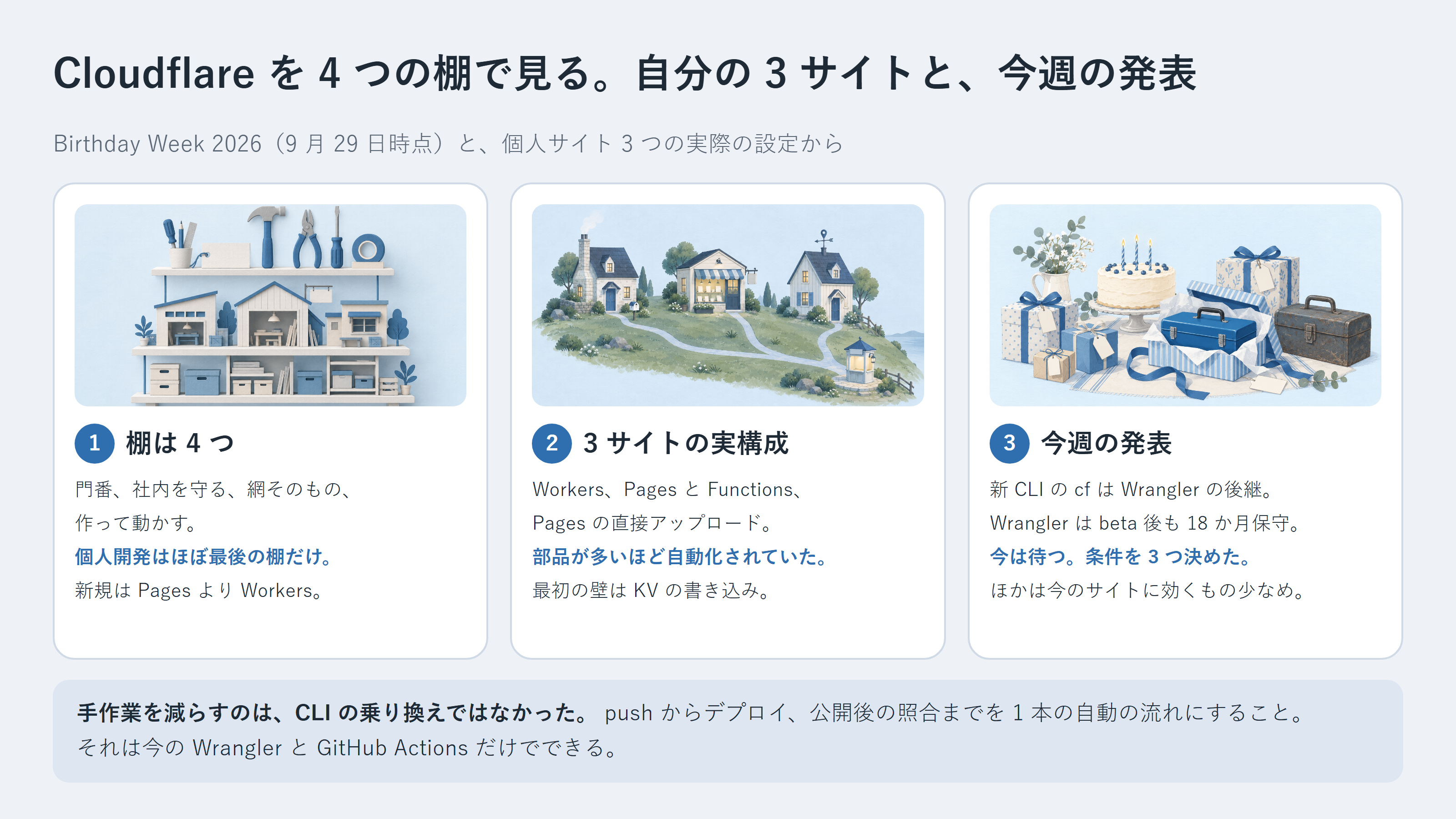Click the line Wrangler は beta 後も 18 か月保守。
The width and height of the screenshot is (1456, 819).
[1146, 523]
